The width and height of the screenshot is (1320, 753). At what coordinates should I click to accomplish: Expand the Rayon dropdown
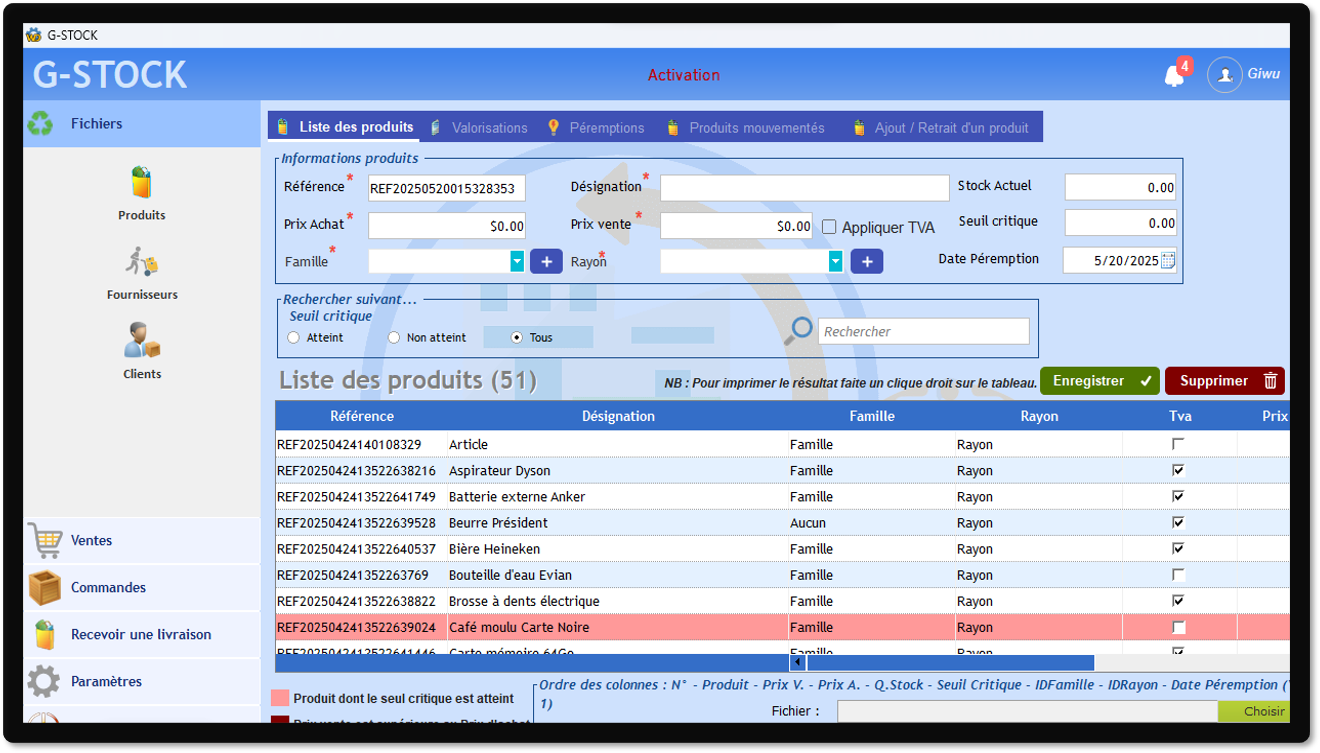[836, 261]
